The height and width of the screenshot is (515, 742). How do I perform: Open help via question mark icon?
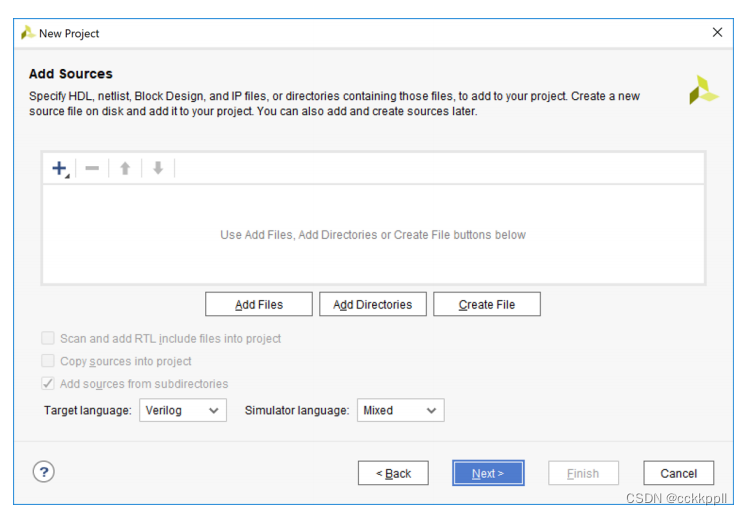coord(44,472)
